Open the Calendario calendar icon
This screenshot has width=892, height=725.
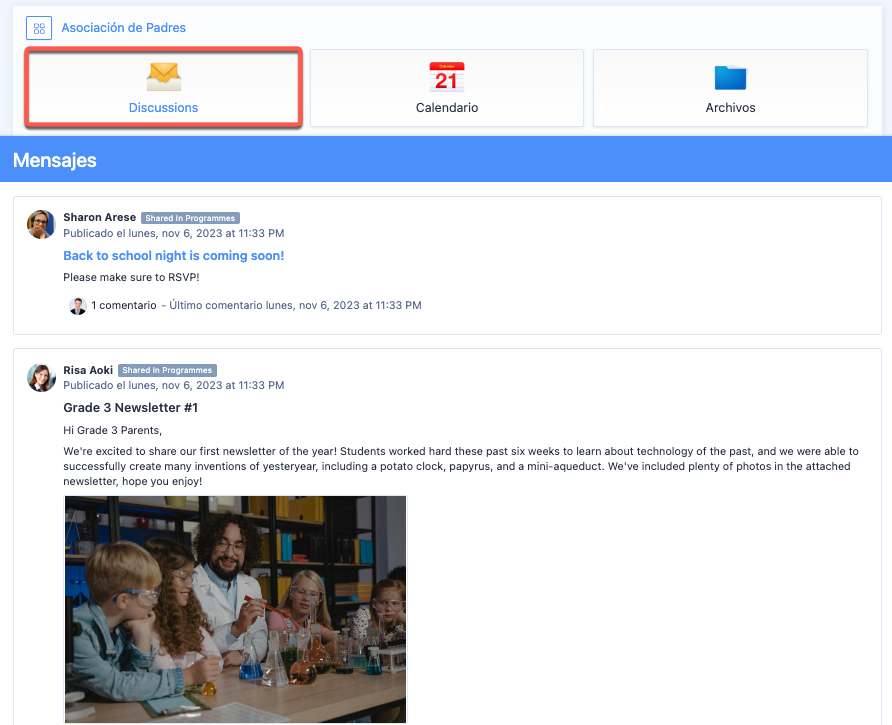[x=446, y=77]
